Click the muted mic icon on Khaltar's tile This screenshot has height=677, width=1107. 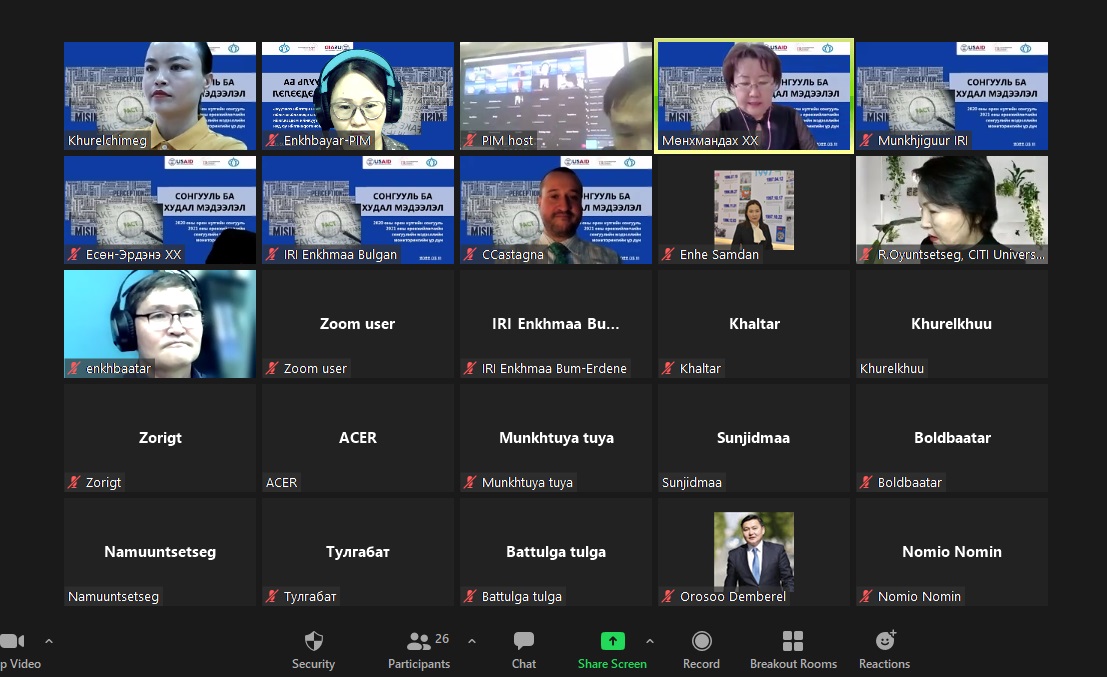click(x=667, y=369)
